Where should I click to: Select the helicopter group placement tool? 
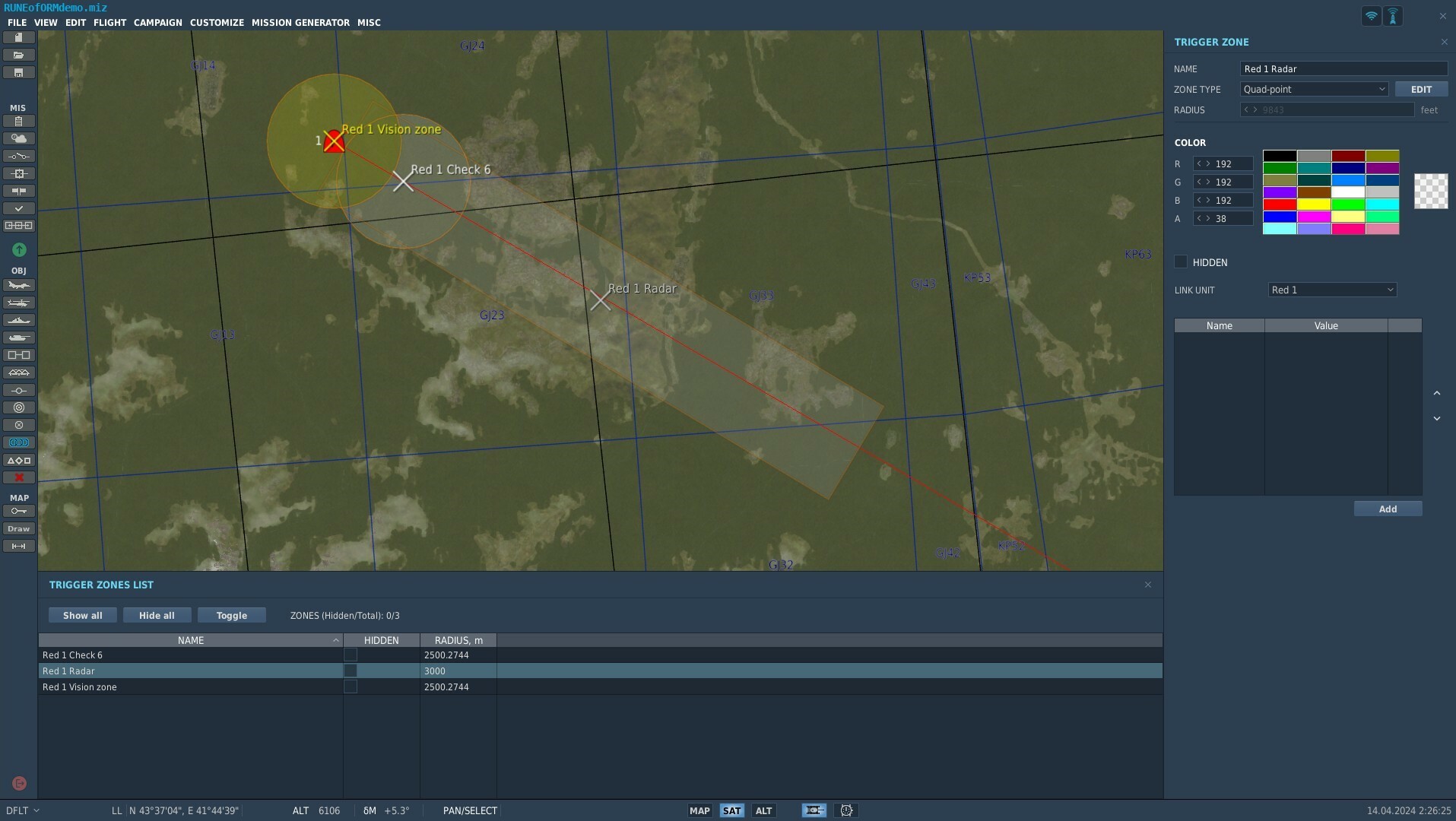(x=19, y=303)
